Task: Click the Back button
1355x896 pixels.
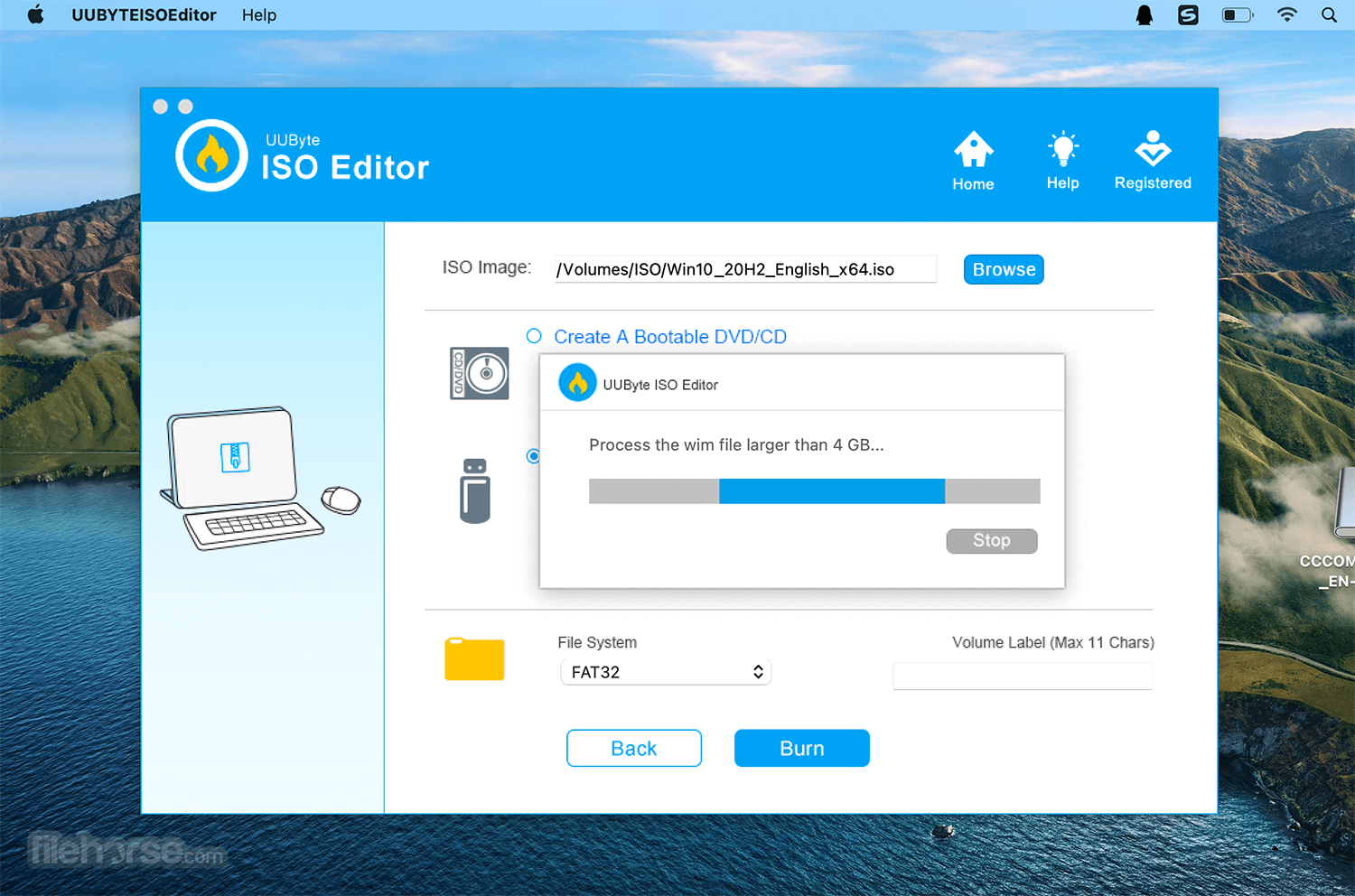Action: point(634,748)
